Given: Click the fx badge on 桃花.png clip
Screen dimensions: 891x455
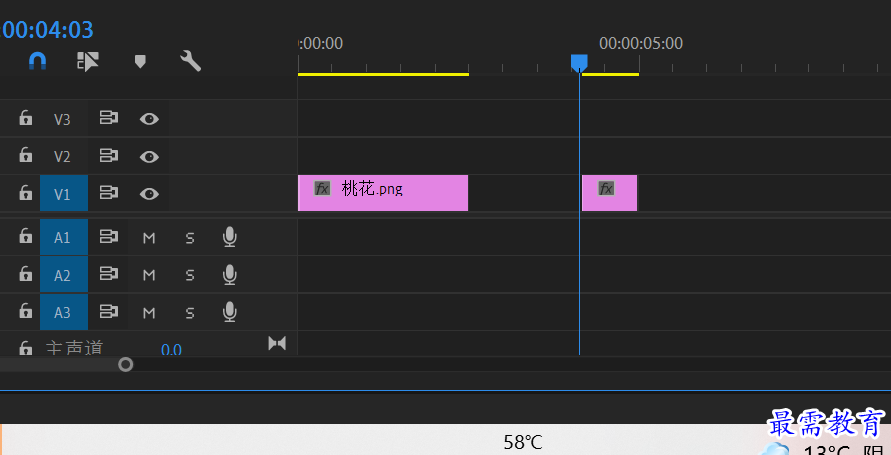Looking at the screenshot, I should click(x=322, y=188).
